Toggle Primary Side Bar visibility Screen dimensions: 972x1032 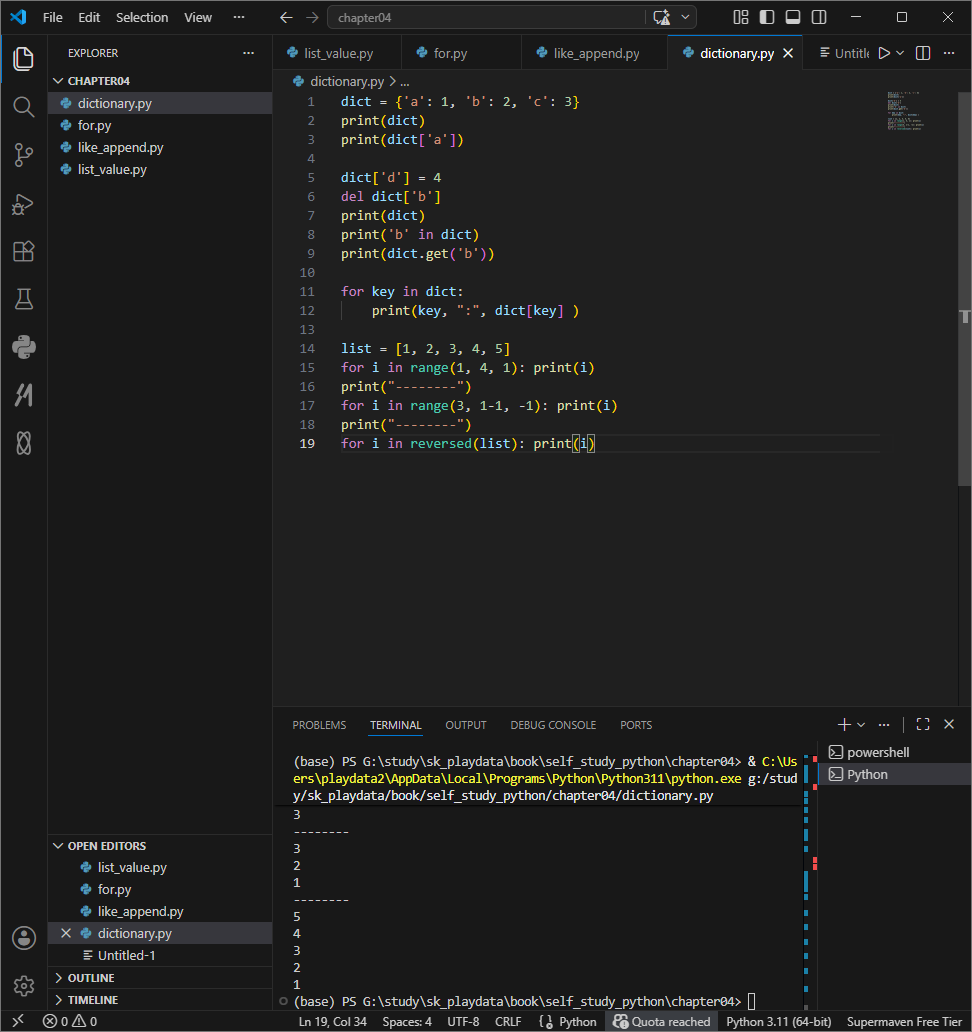click(767, 17)
